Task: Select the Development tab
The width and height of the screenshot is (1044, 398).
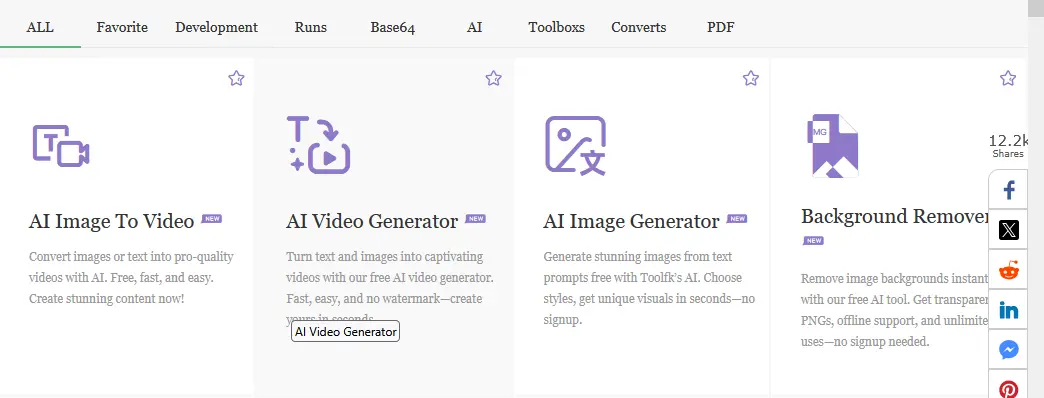Action: [x=216, y=27]
